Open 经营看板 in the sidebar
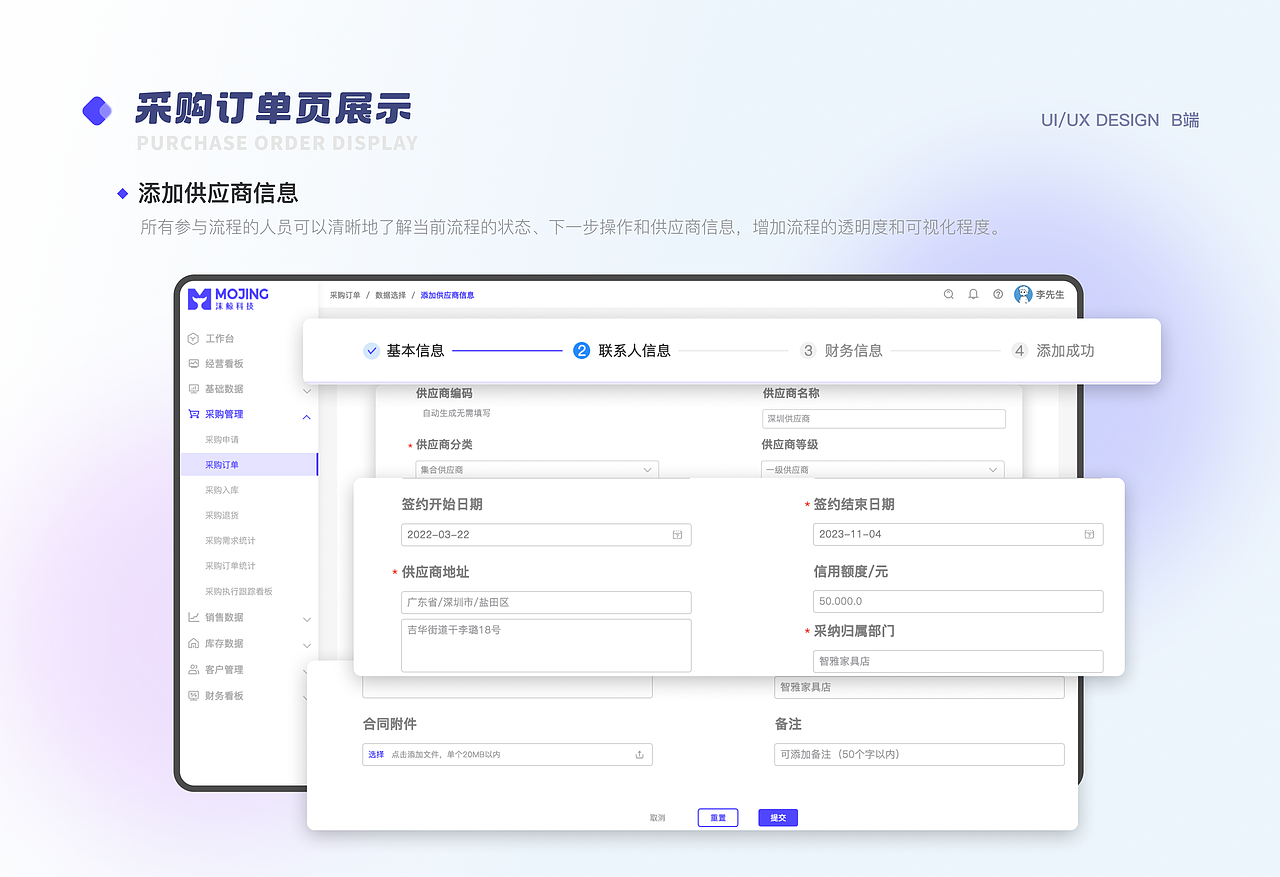The height and width of the screenshot is (877, 1280). (x=224, y=364)
